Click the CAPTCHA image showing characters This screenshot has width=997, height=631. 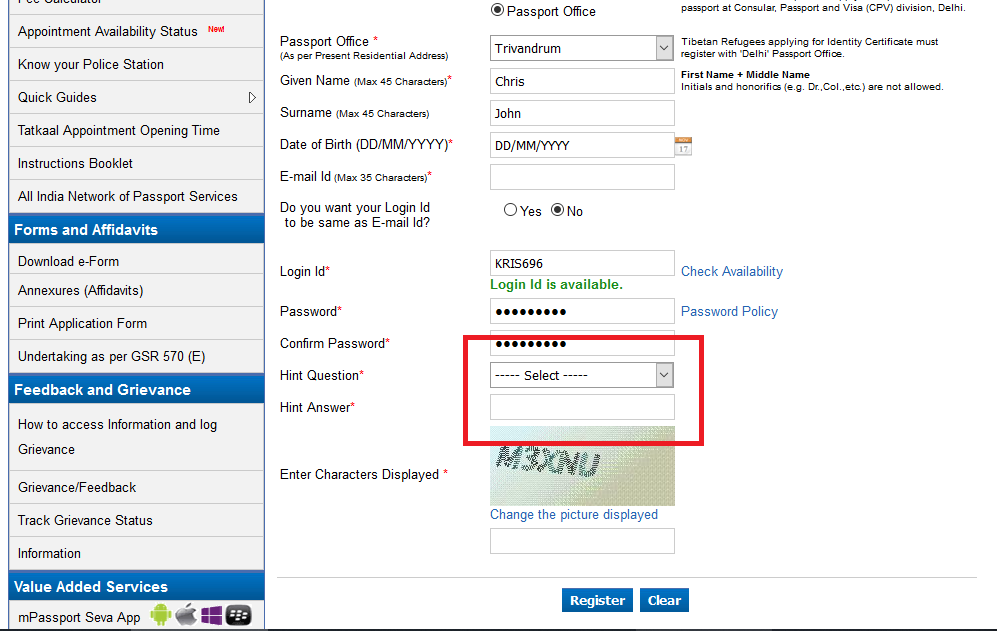(x=581, y=465)
